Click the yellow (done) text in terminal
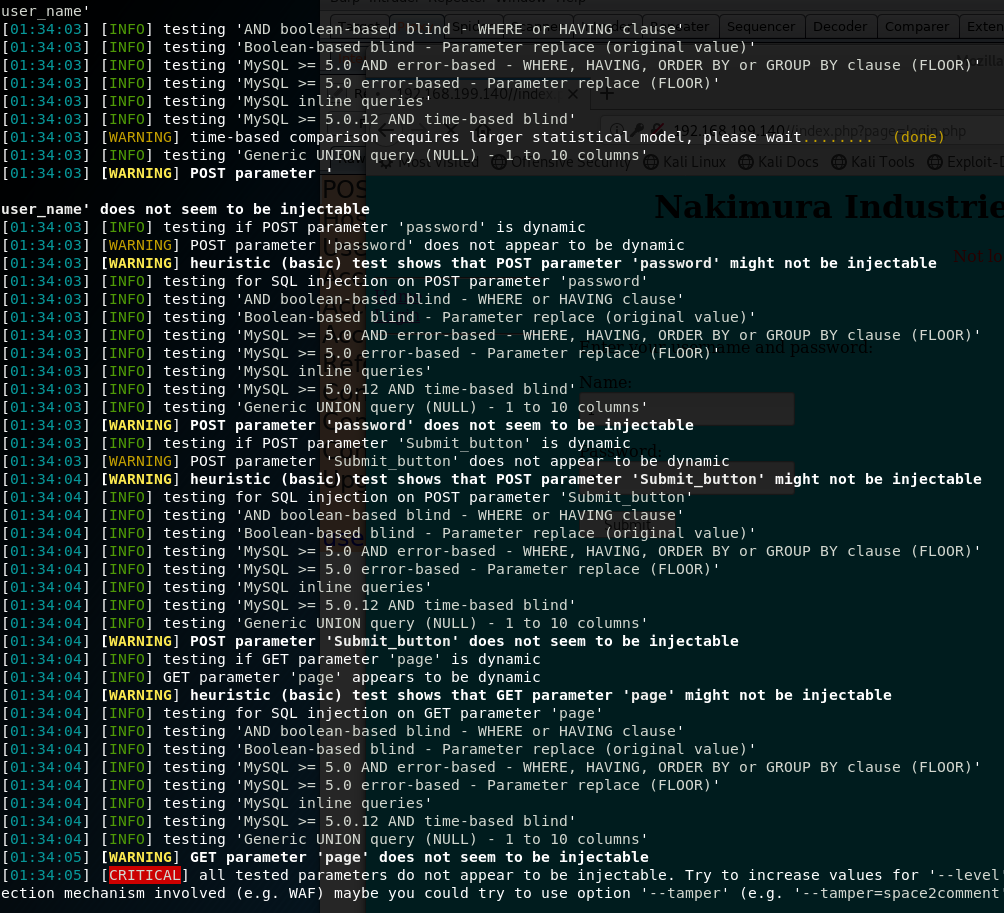This screenshot has height=913, width=1004. point(918,137)
